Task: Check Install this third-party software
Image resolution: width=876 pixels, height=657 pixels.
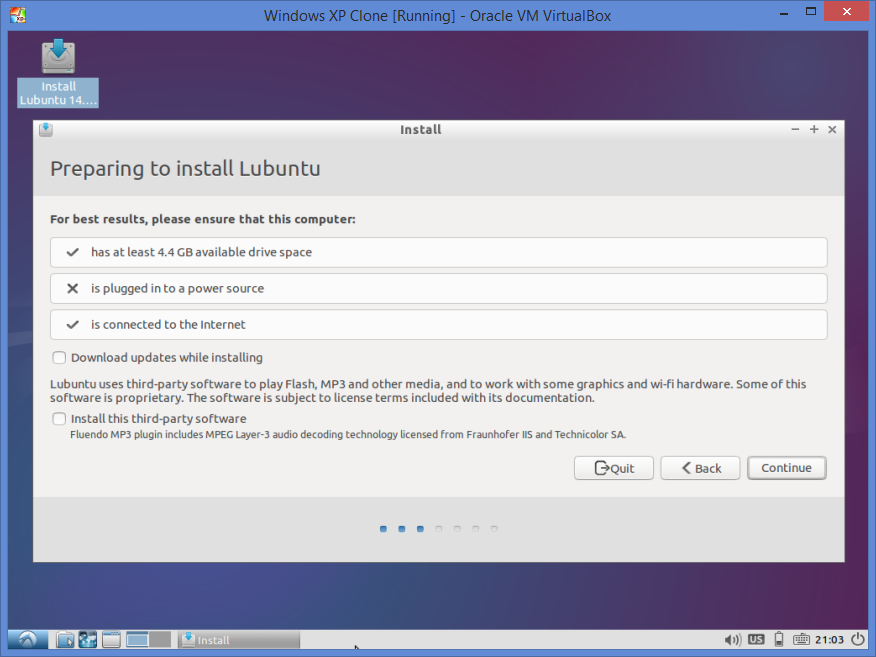Action: pyautogui.click(x=60, y=419)
